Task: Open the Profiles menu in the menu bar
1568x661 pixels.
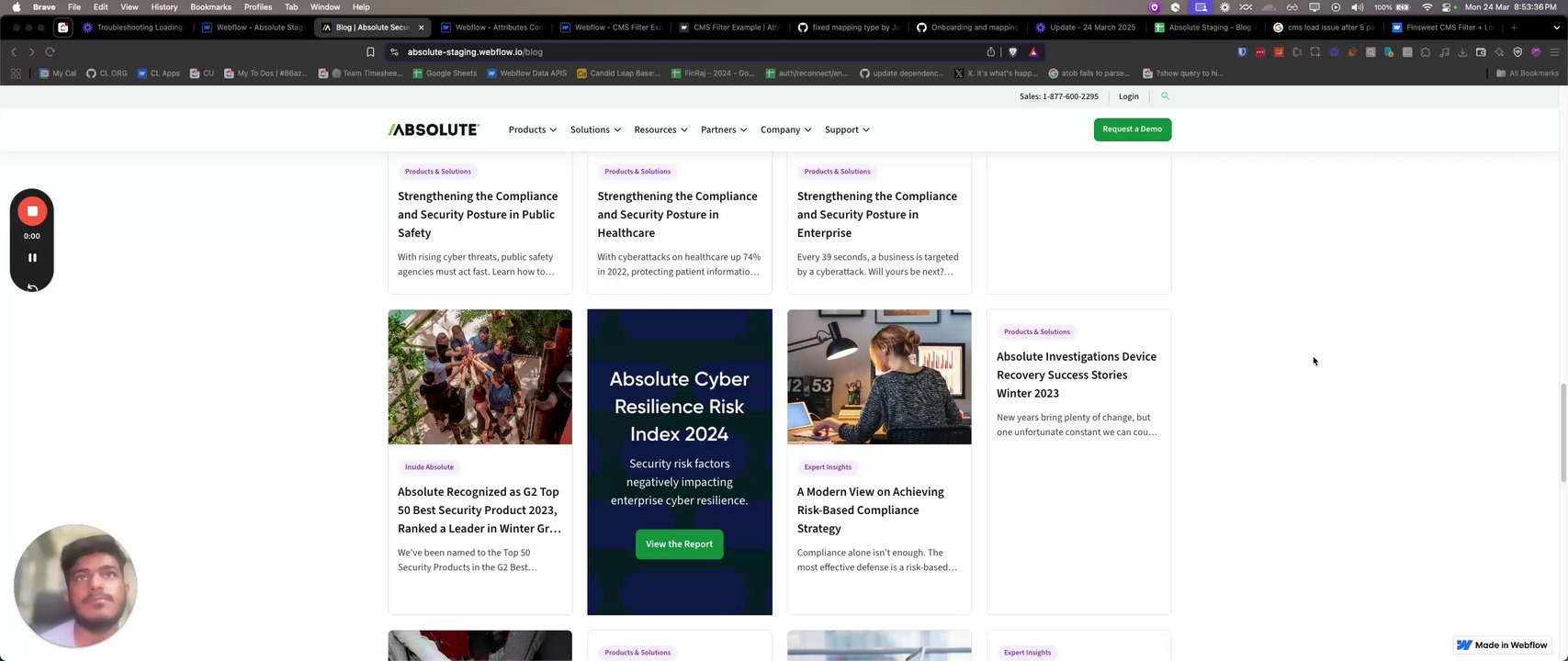Action: [x=258, y=6]
